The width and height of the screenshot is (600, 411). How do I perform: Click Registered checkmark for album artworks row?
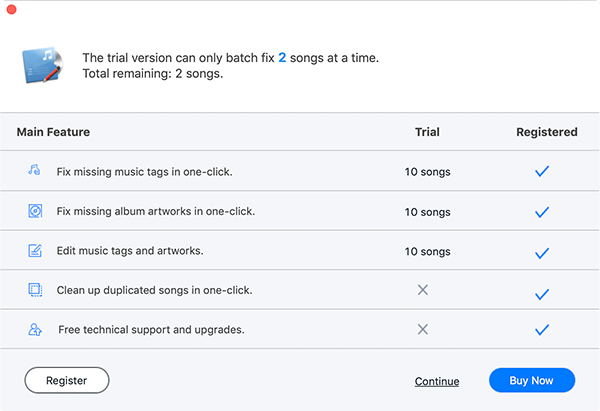[542, 212]
